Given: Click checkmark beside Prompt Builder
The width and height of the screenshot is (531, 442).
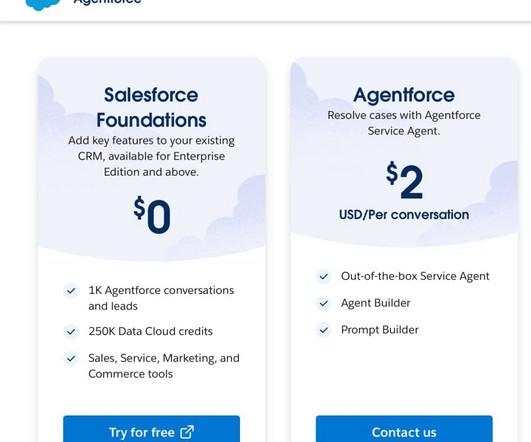Looking at the screenshot, I should [x=324, y=330].
